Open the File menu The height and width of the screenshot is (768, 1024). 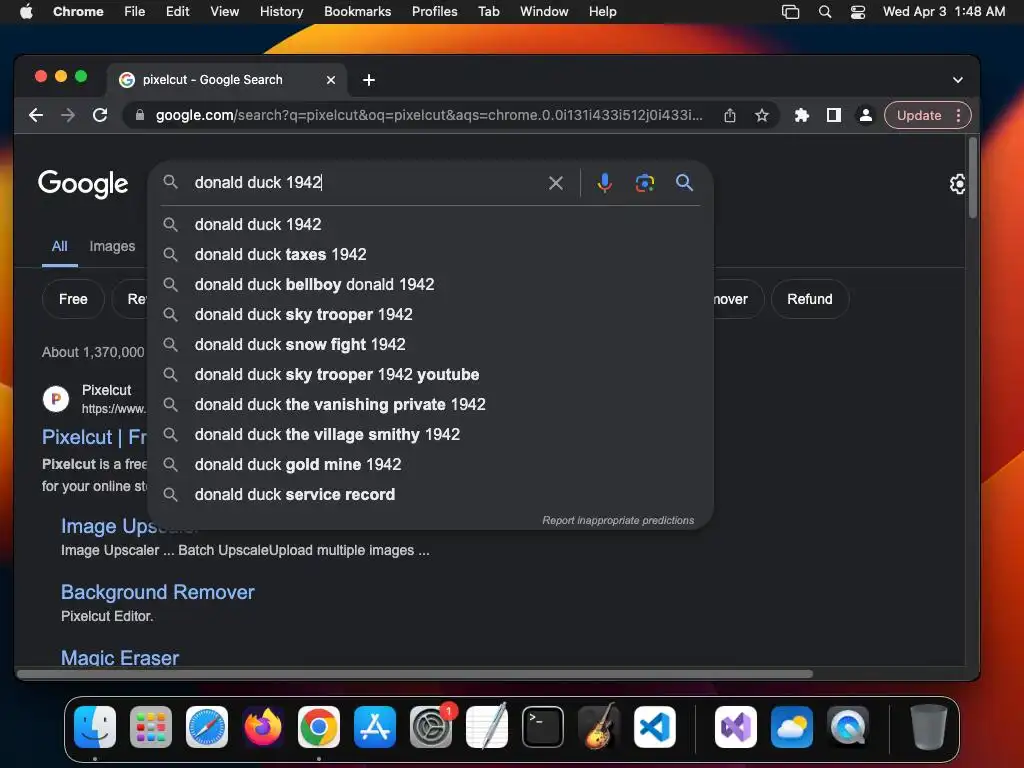coord(135,11)
